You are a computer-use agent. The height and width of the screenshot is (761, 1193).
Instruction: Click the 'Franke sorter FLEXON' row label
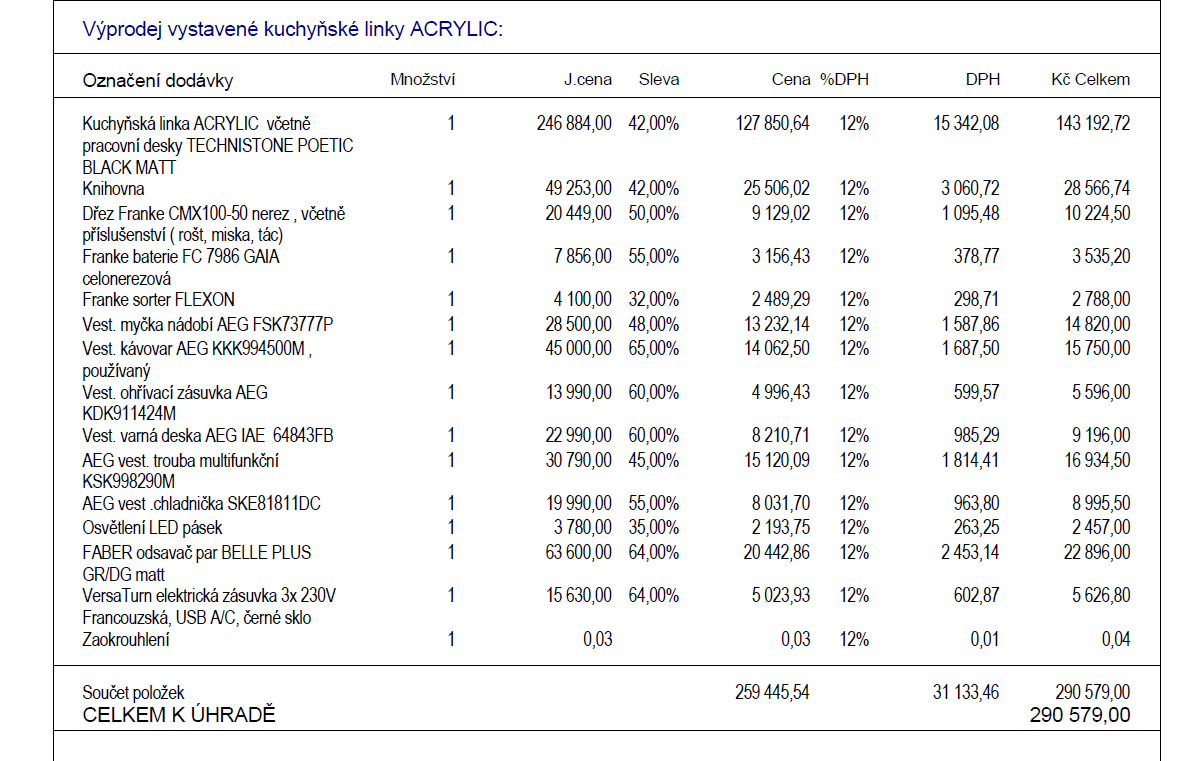pos(158,300)
